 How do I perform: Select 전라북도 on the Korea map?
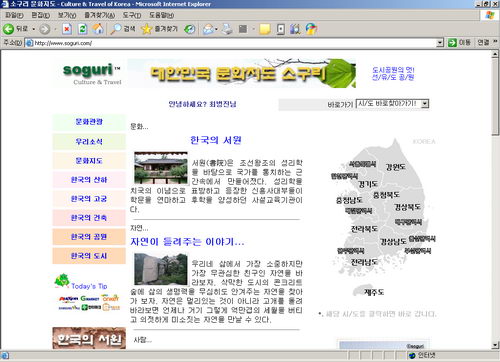pyautogui.click(x=364, y=229)
